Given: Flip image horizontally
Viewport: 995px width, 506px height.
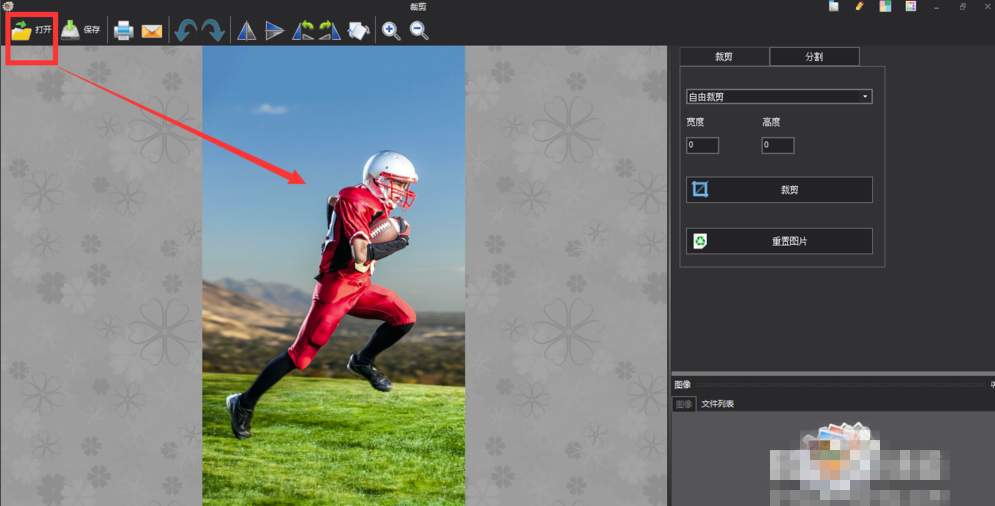Looking at the screenshot, I should [x=246, y=31].
